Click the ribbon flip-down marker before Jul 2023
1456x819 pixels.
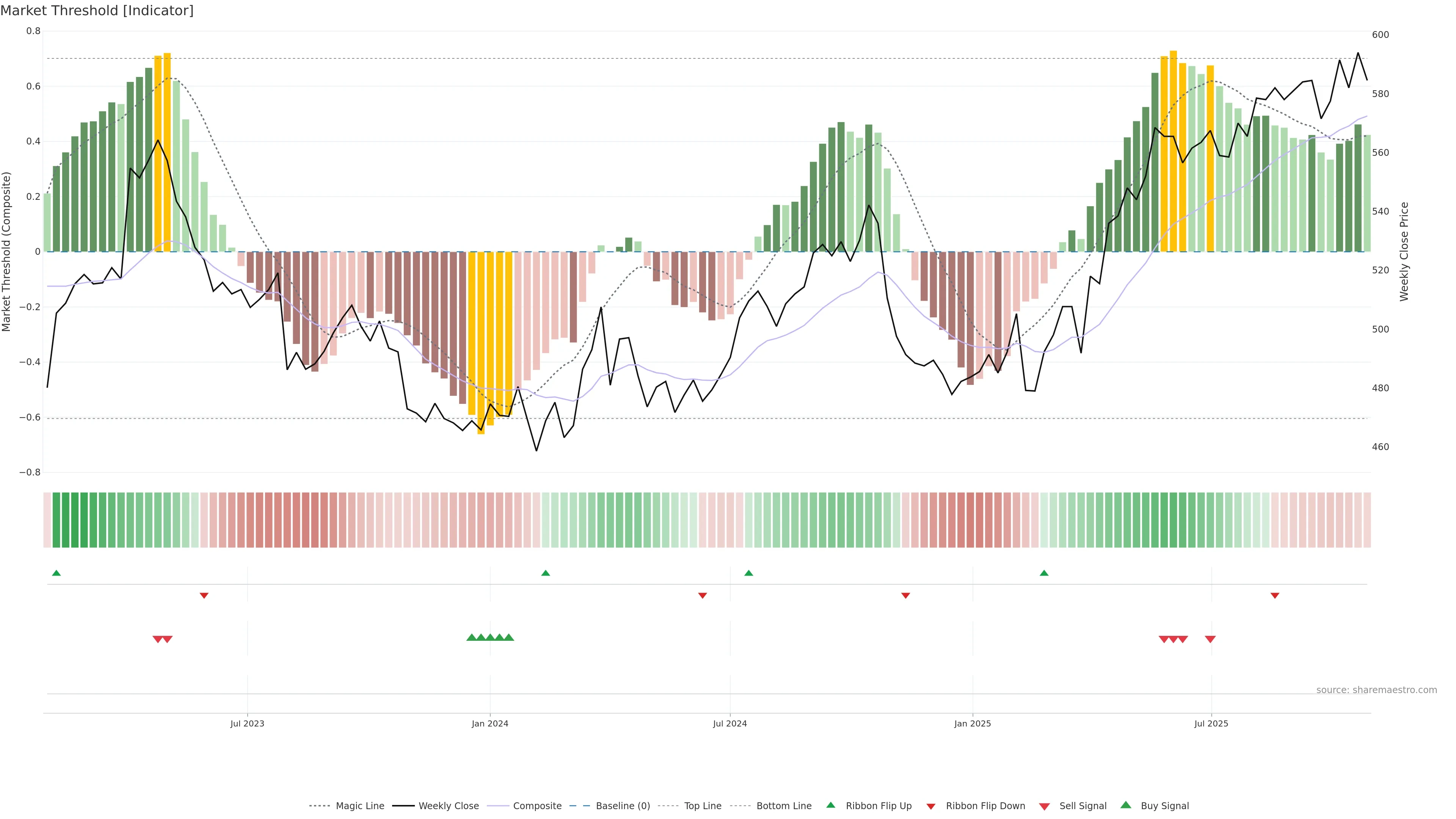click(204, 596)
